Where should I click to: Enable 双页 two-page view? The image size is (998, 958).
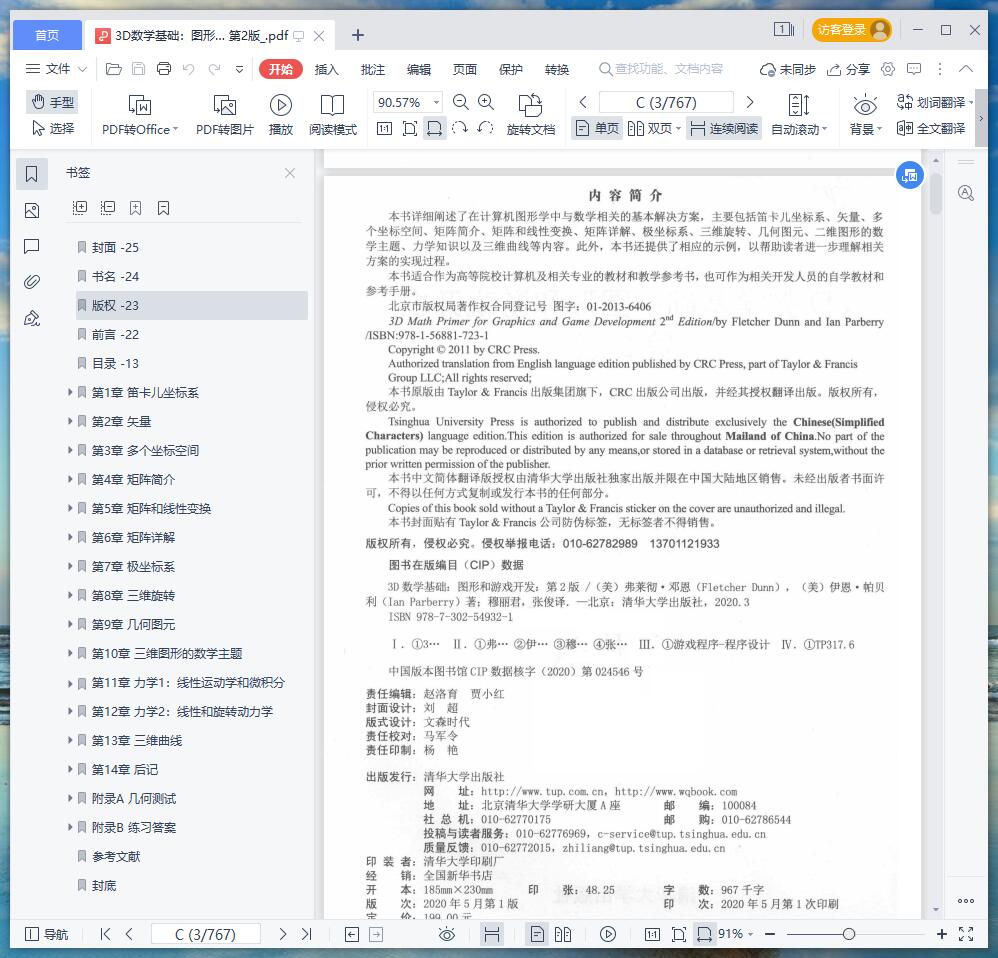click(x=654, y=129)
